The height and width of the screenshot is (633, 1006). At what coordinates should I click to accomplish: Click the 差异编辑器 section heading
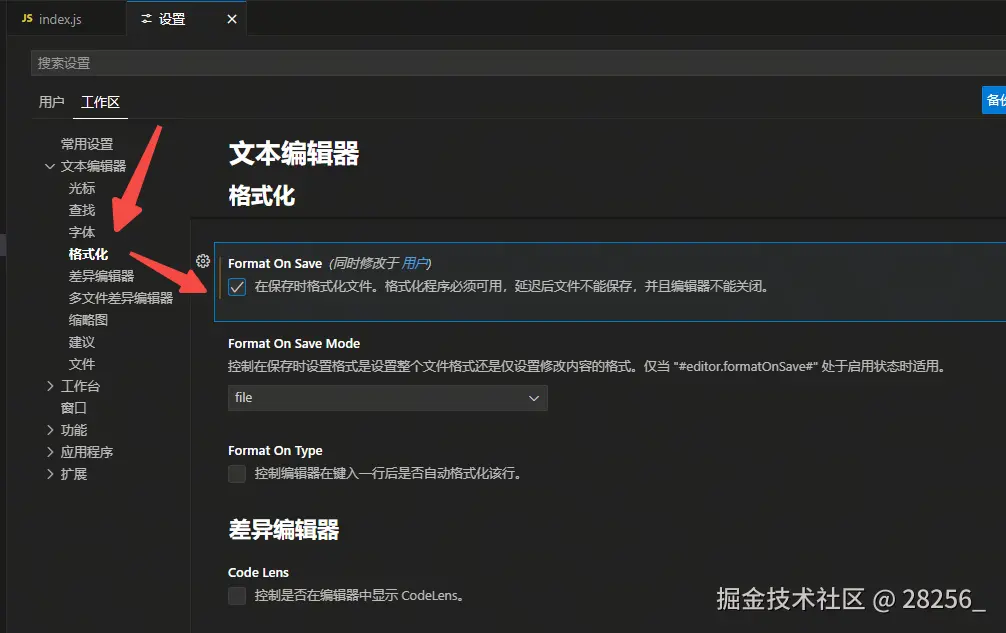pos(284,530)
